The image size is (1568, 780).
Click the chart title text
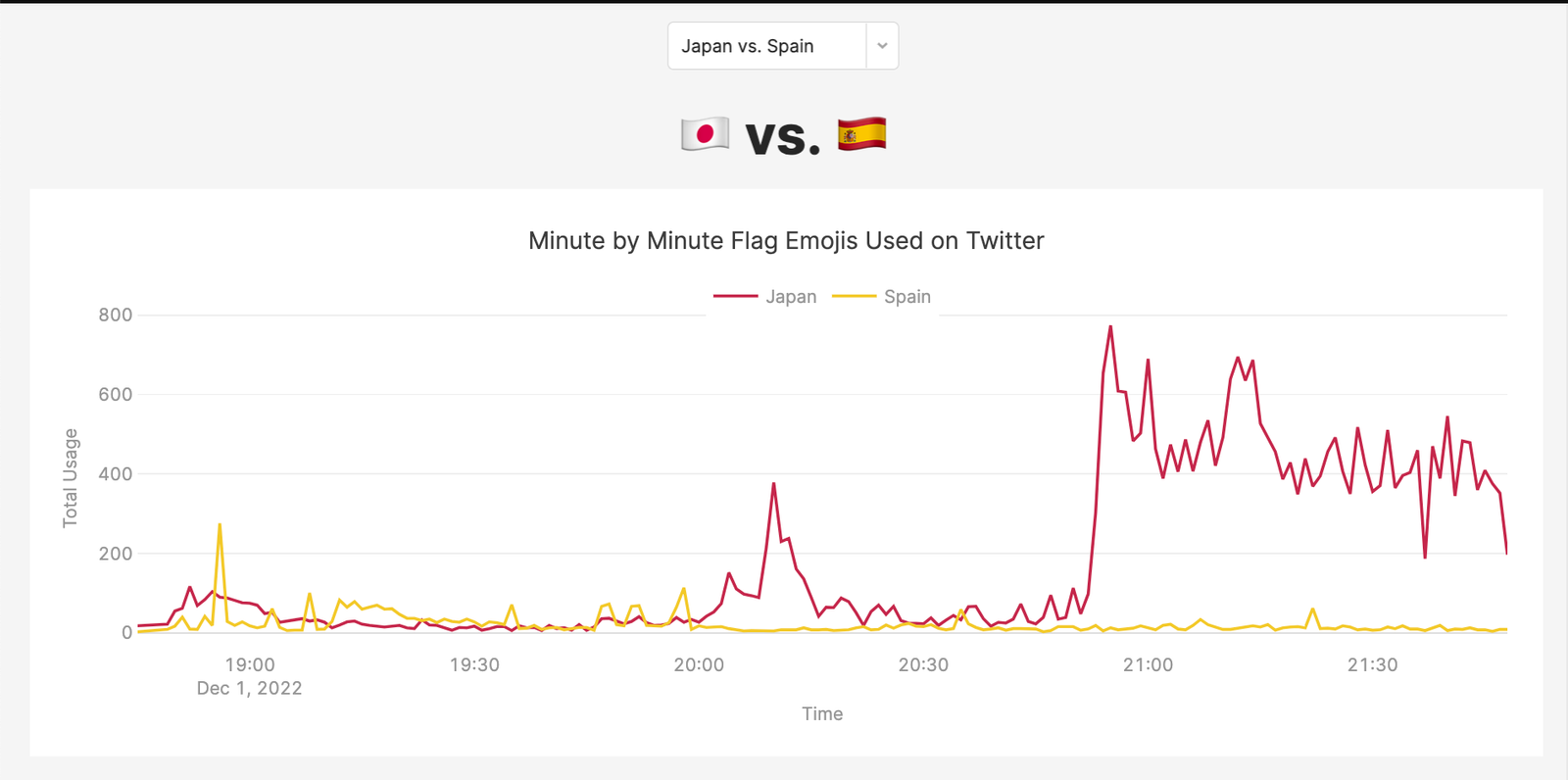click(786, 241)
